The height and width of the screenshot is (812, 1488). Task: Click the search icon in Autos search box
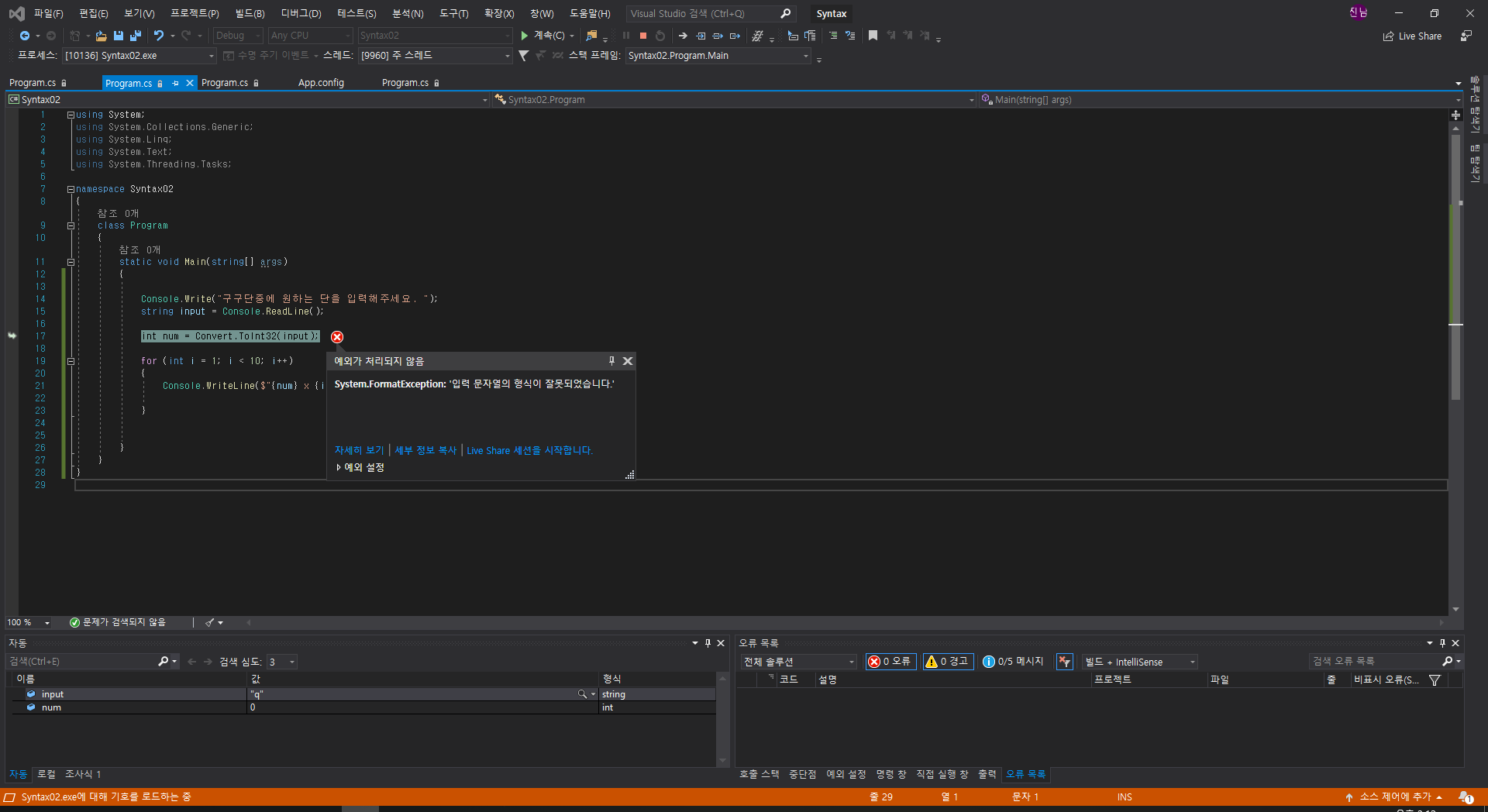pos(163,662)
